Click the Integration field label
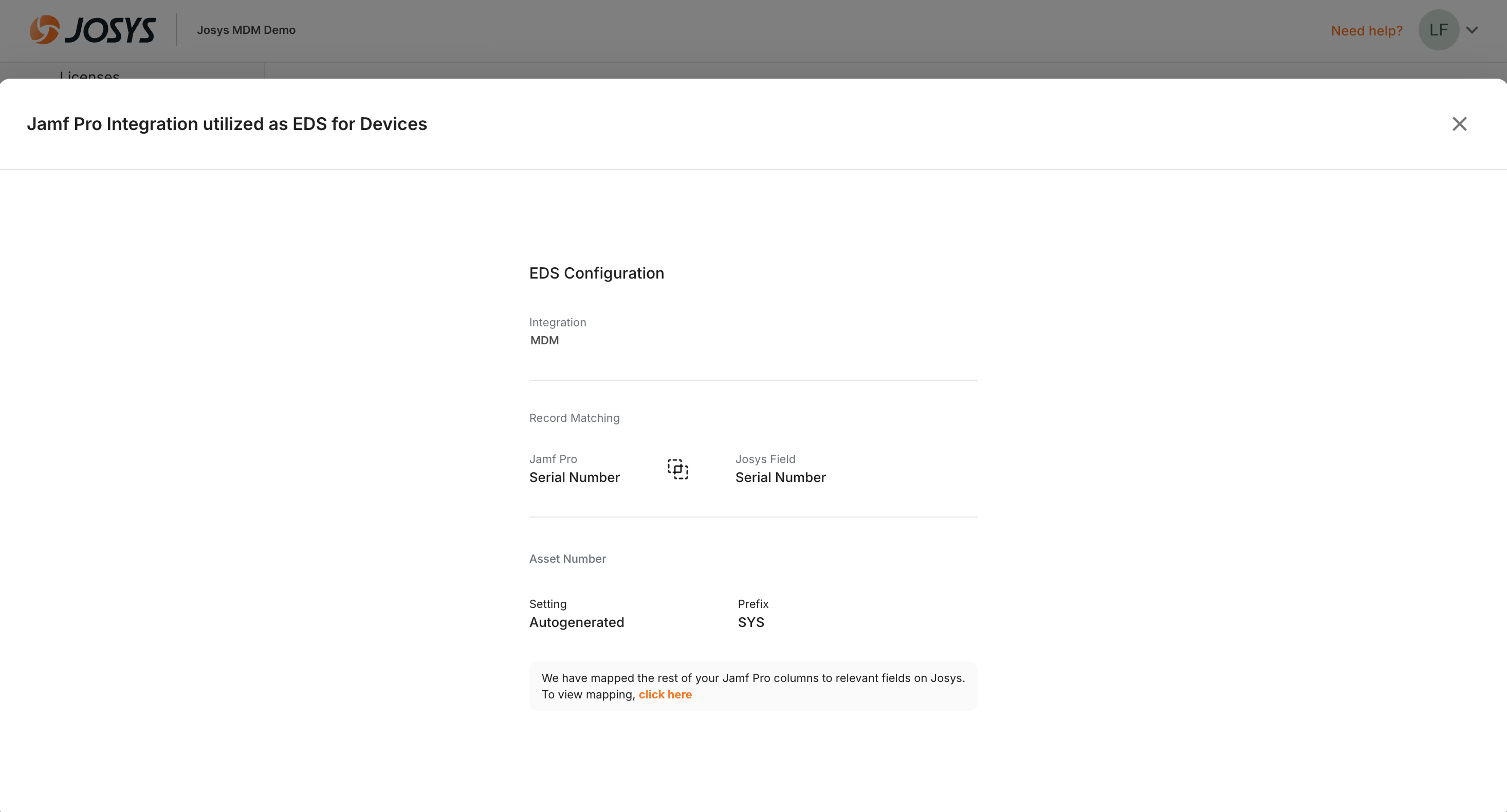The height and width of the screenshot is (812, 1507). pyautogui.click(x=557, y=322)
